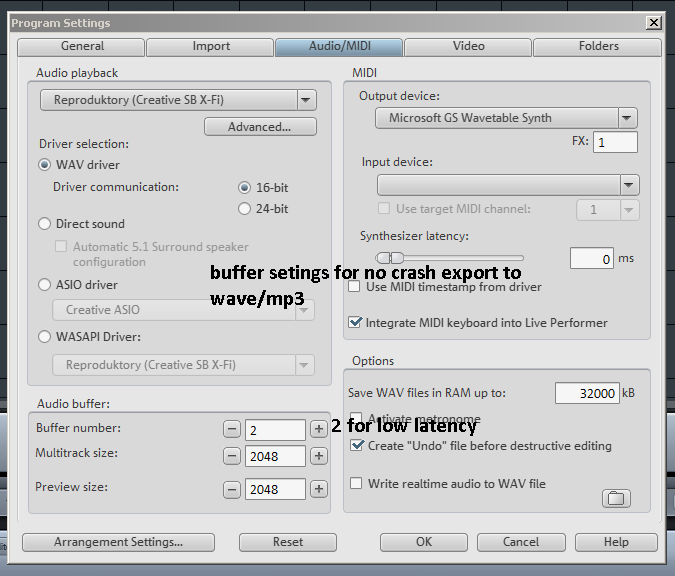The width and height of the screenshot is (675, 576).
Task: Increase Multitrack size with plus button
Action: pos(319,456)
